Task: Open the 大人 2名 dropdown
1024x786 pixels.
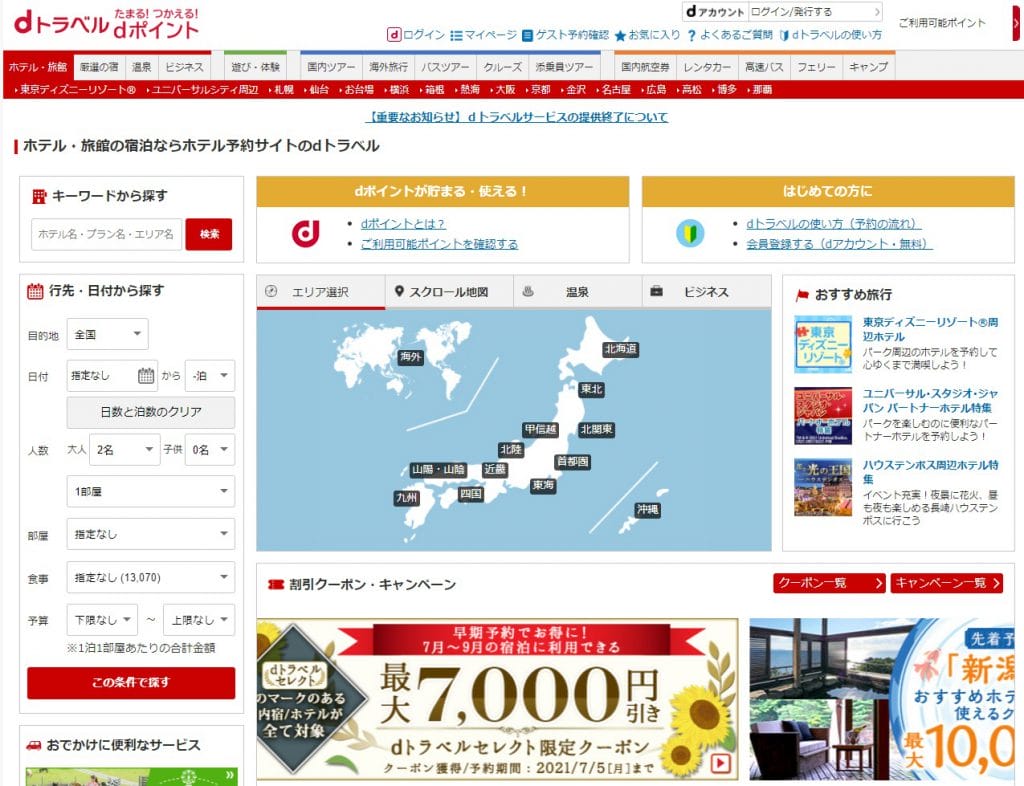Action: coord(124,449)
